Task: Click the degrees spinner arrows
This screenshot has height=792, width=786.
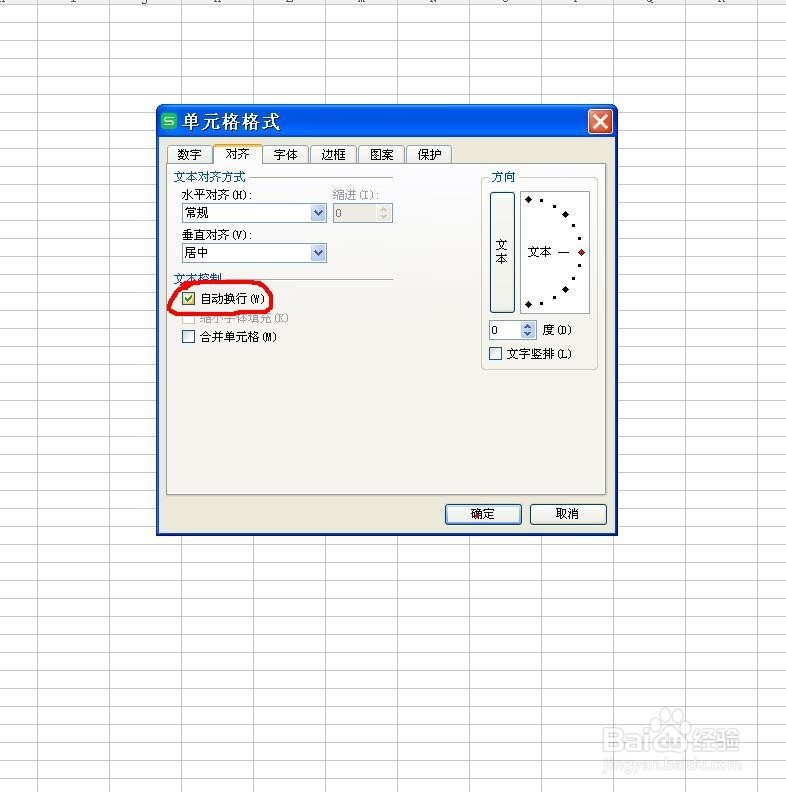Action: click(x=528, y=330)
